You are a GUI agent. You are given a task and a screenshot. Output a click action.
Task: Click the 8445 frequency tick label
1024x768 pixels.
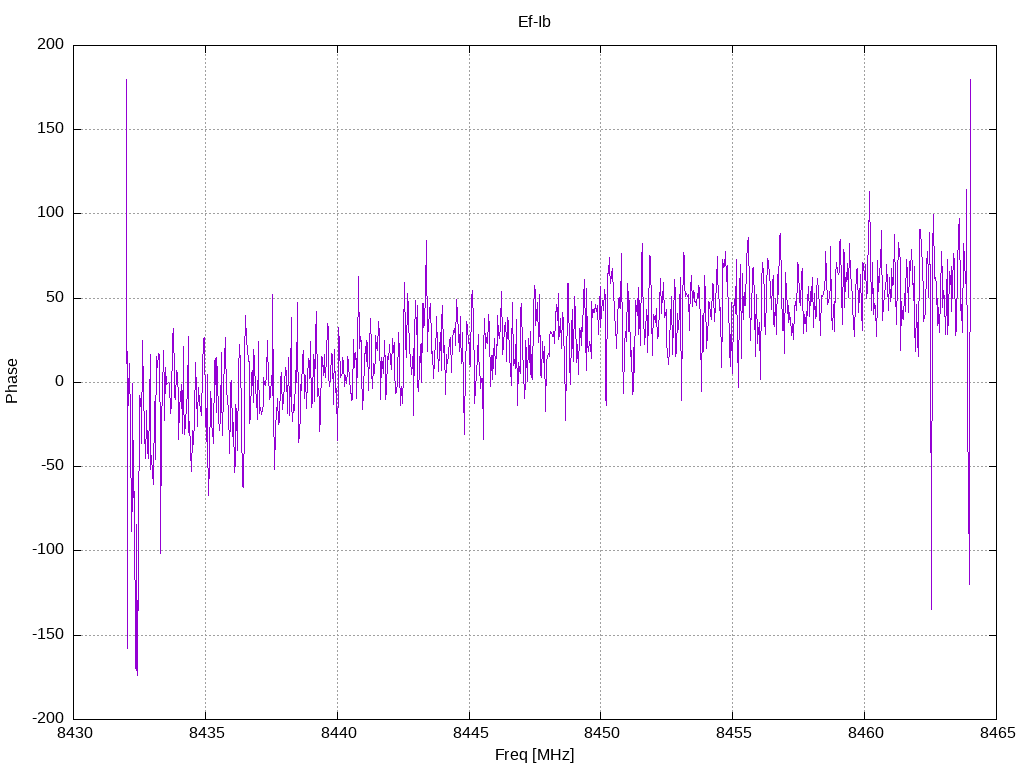coord(469,734)
